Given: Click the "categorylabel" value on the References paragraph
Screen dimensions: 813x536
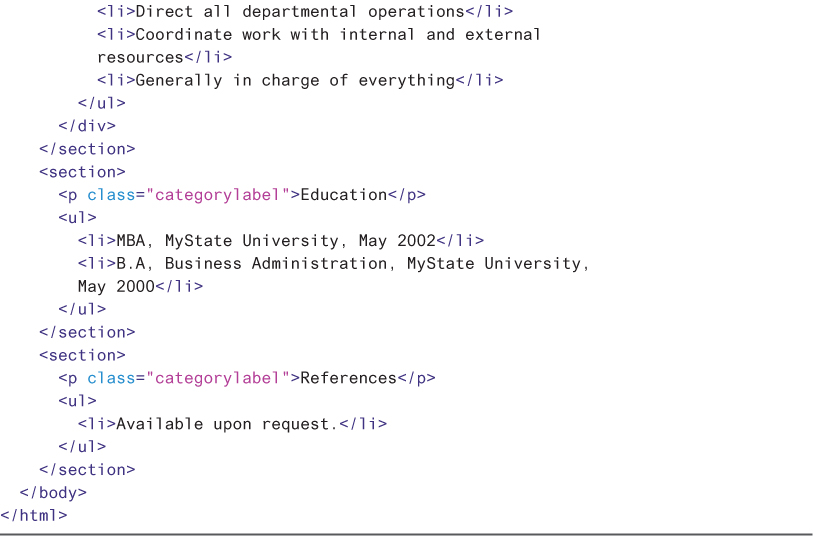Looking at the screenshot, I should (x=218, y=377).
